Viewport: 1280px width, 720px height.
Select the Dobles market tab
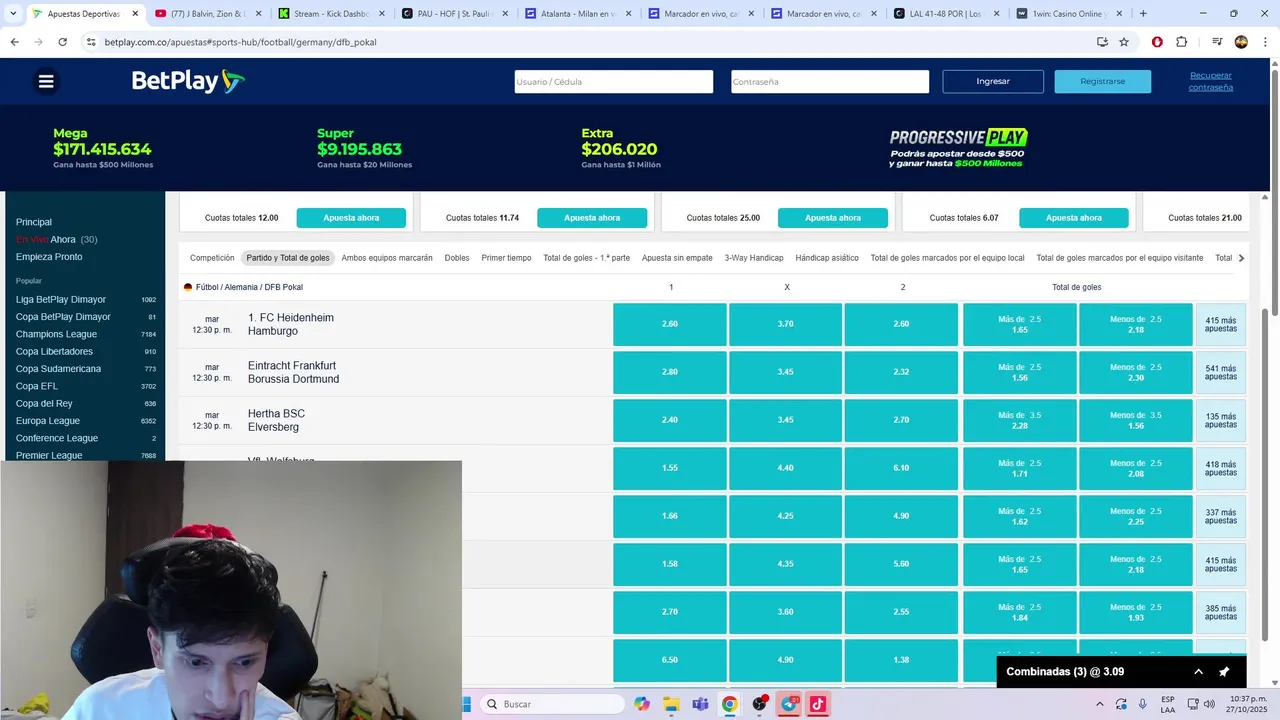[457, 258]
